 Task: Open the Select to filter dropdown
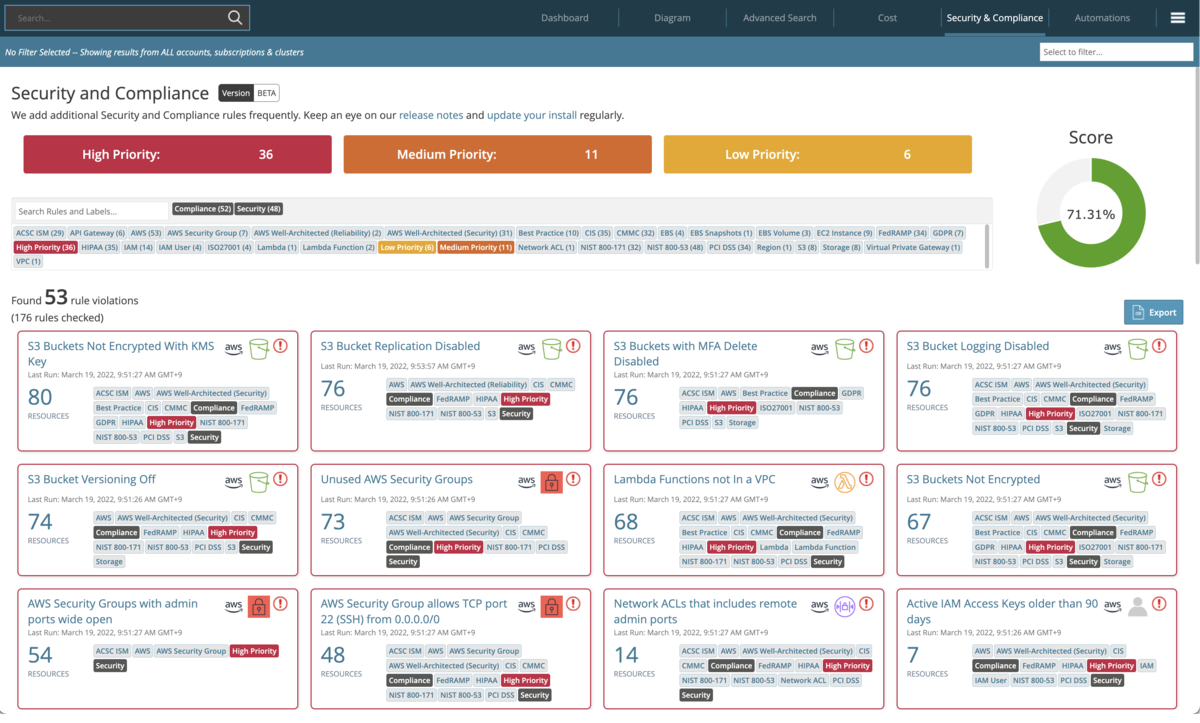pyautogui.click(x=1116, y=52)
